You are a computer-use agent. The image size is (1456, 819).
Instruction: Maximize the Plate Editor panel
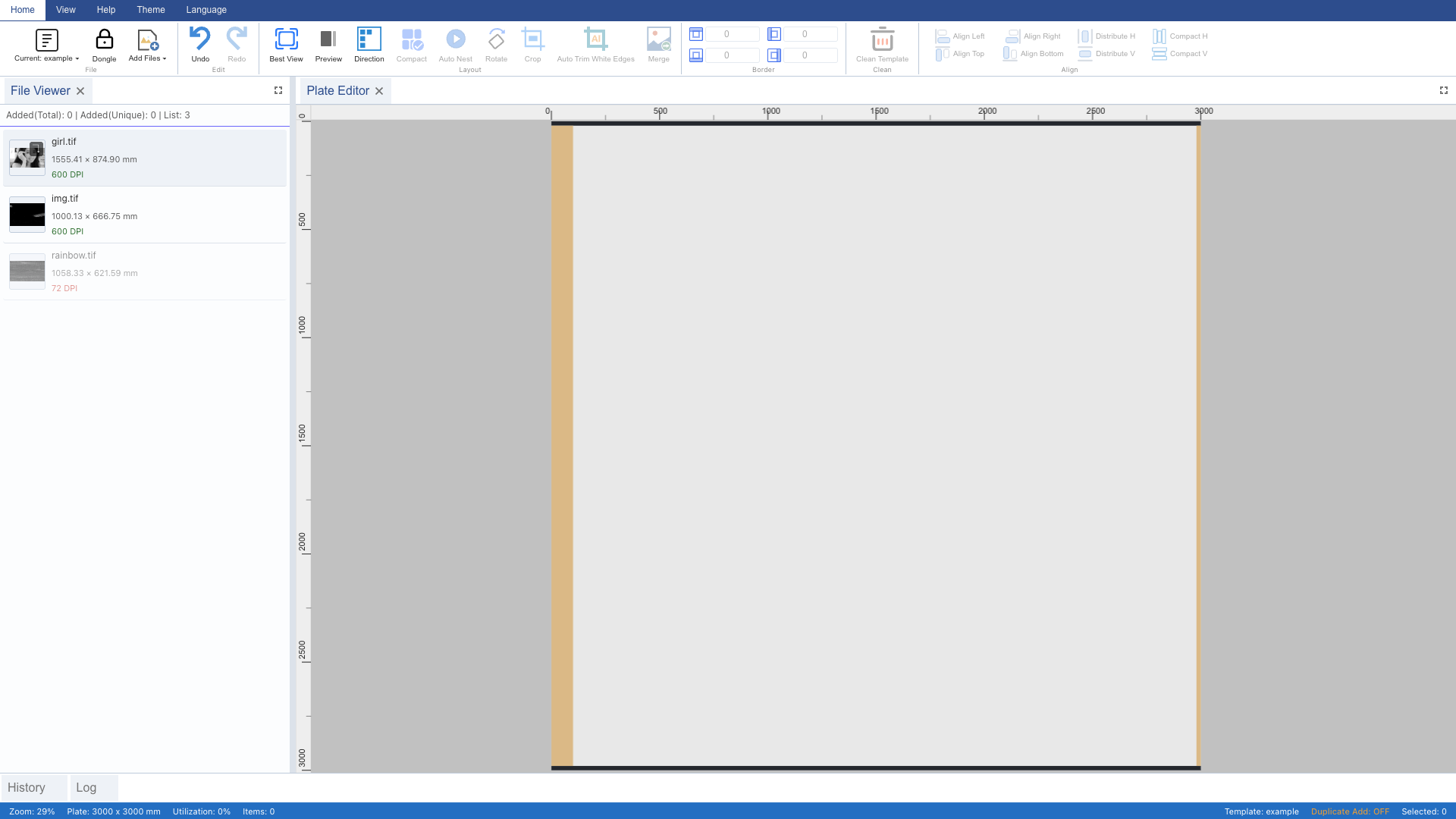1444,90
